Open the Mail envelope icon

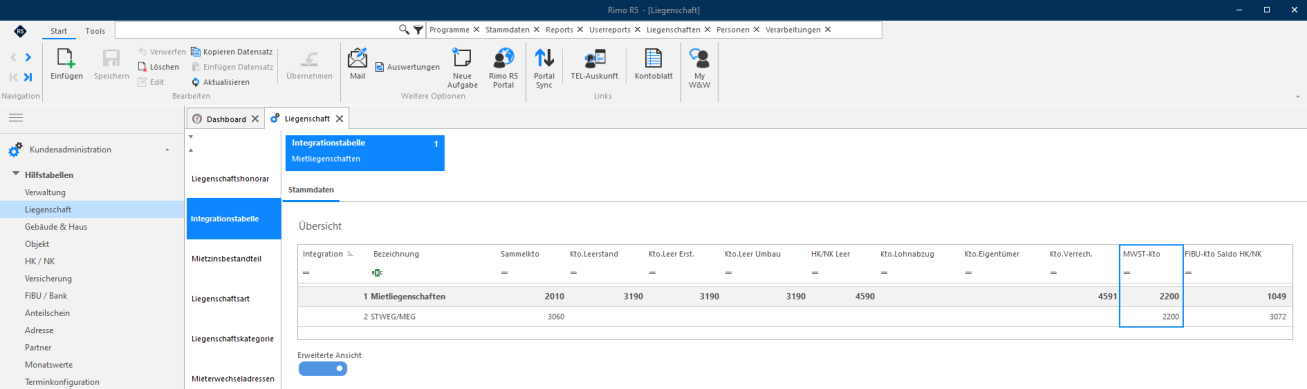point(357,57)
